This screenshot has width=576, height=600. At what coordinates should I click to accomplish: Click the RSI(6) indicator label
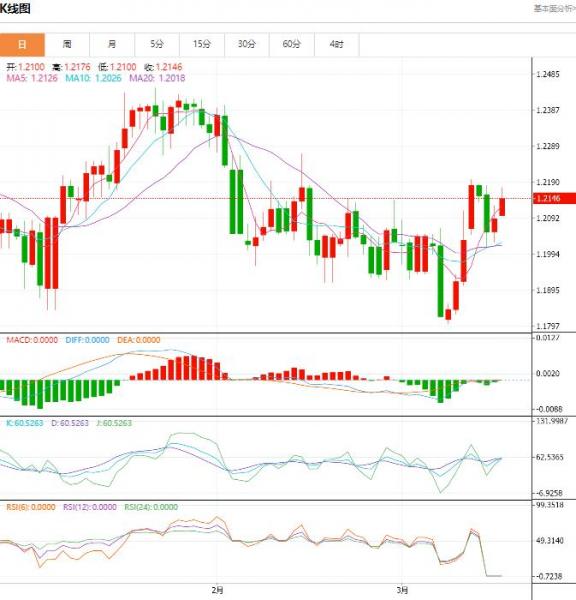(31, 507)
